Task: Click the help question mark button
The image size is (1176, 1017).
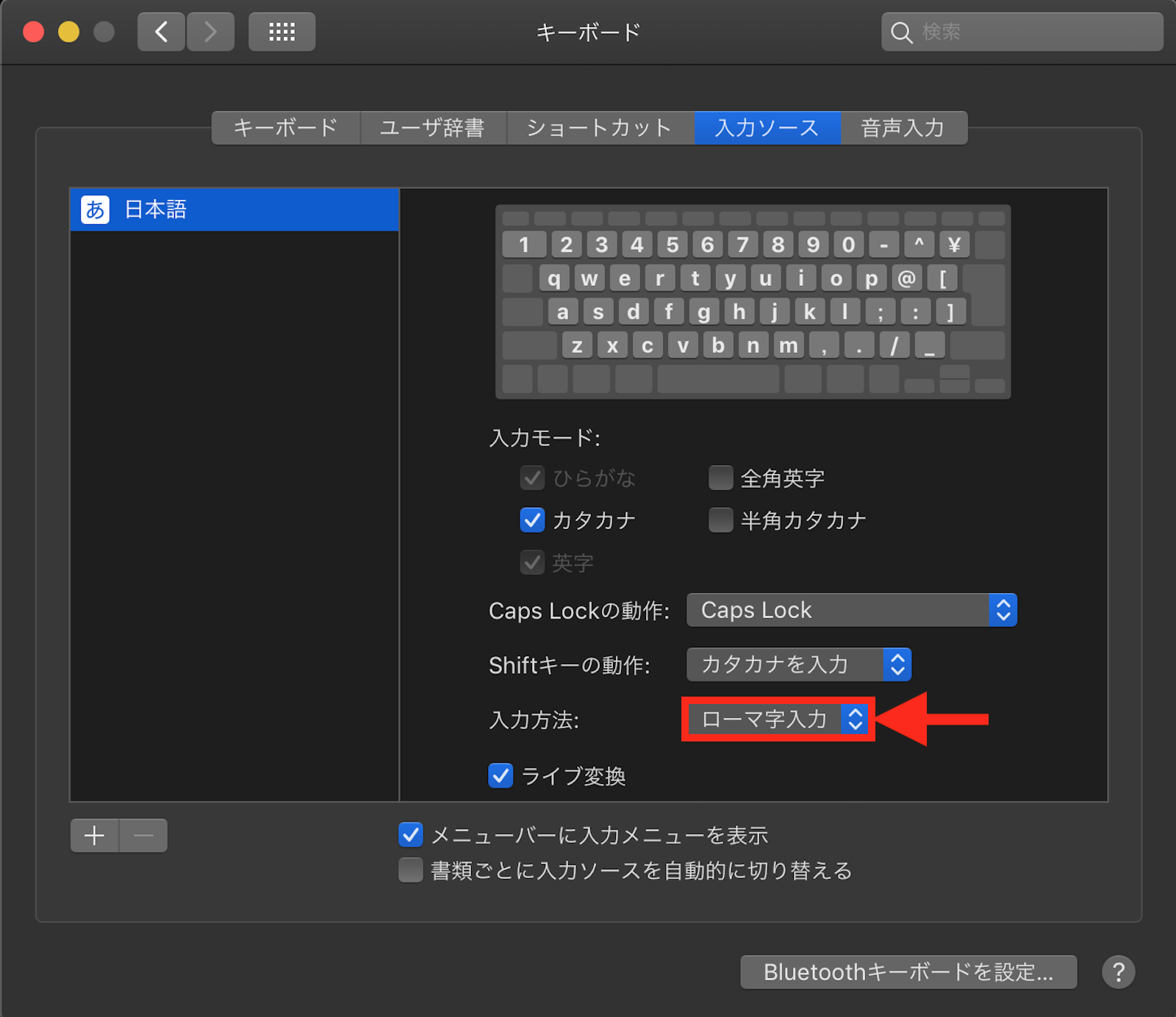Action: (x=1118, y=971)
